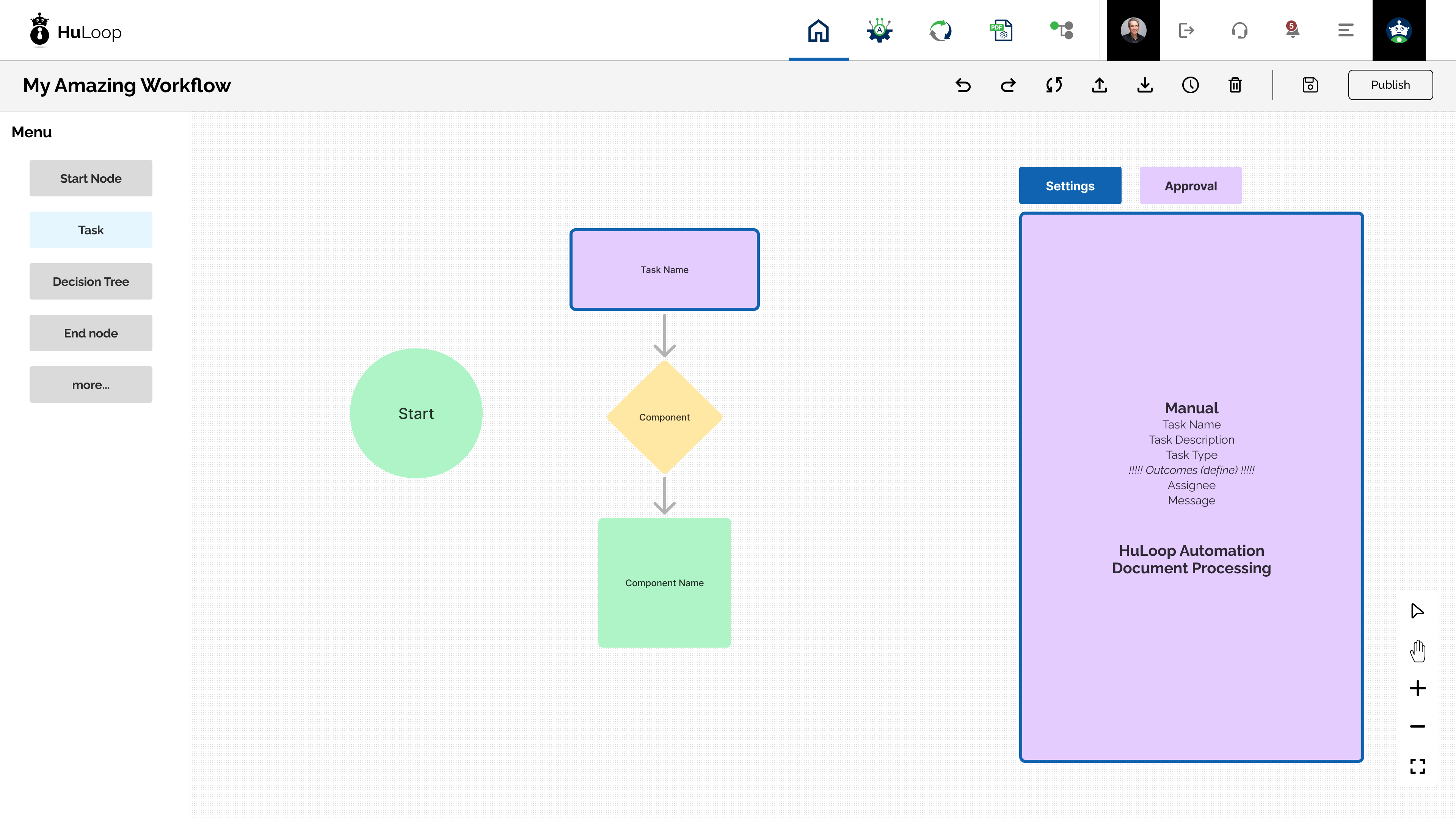Expand the more... menu item

tap(91, 384)
